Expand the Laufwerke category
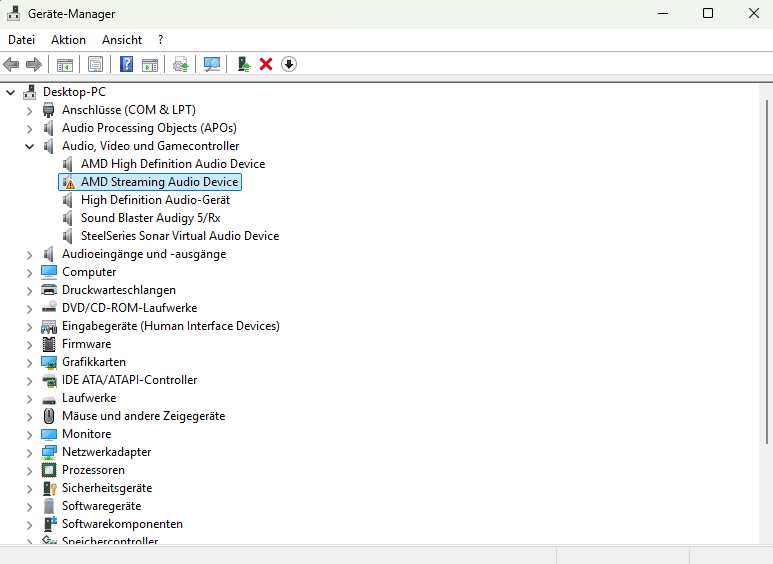Screen dimensions: 773x564 click(x=30, y=399)
